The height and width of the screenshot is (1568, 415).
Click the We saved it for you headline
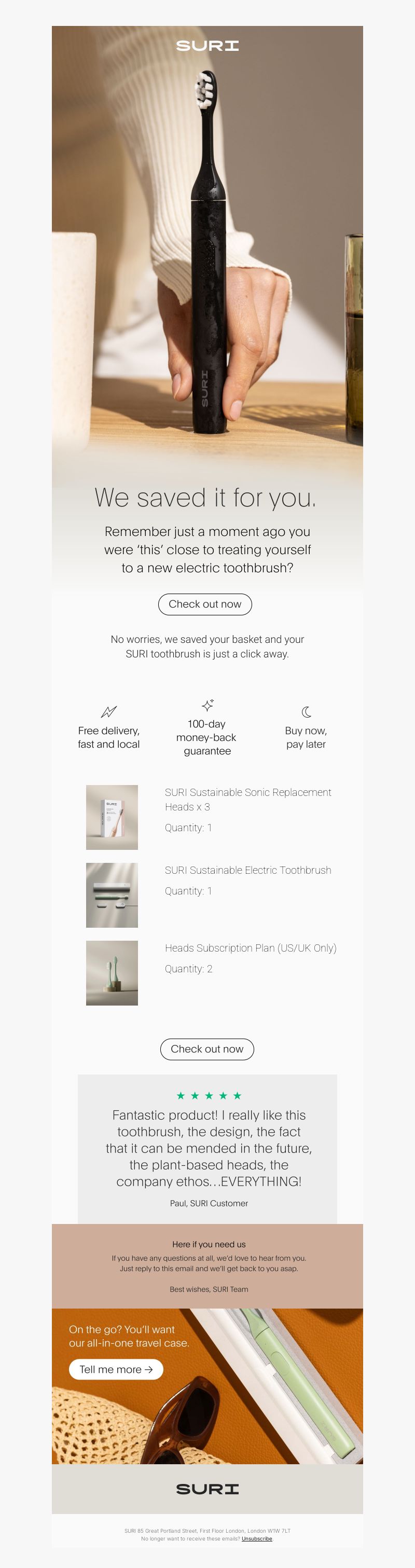click(205, 498)
